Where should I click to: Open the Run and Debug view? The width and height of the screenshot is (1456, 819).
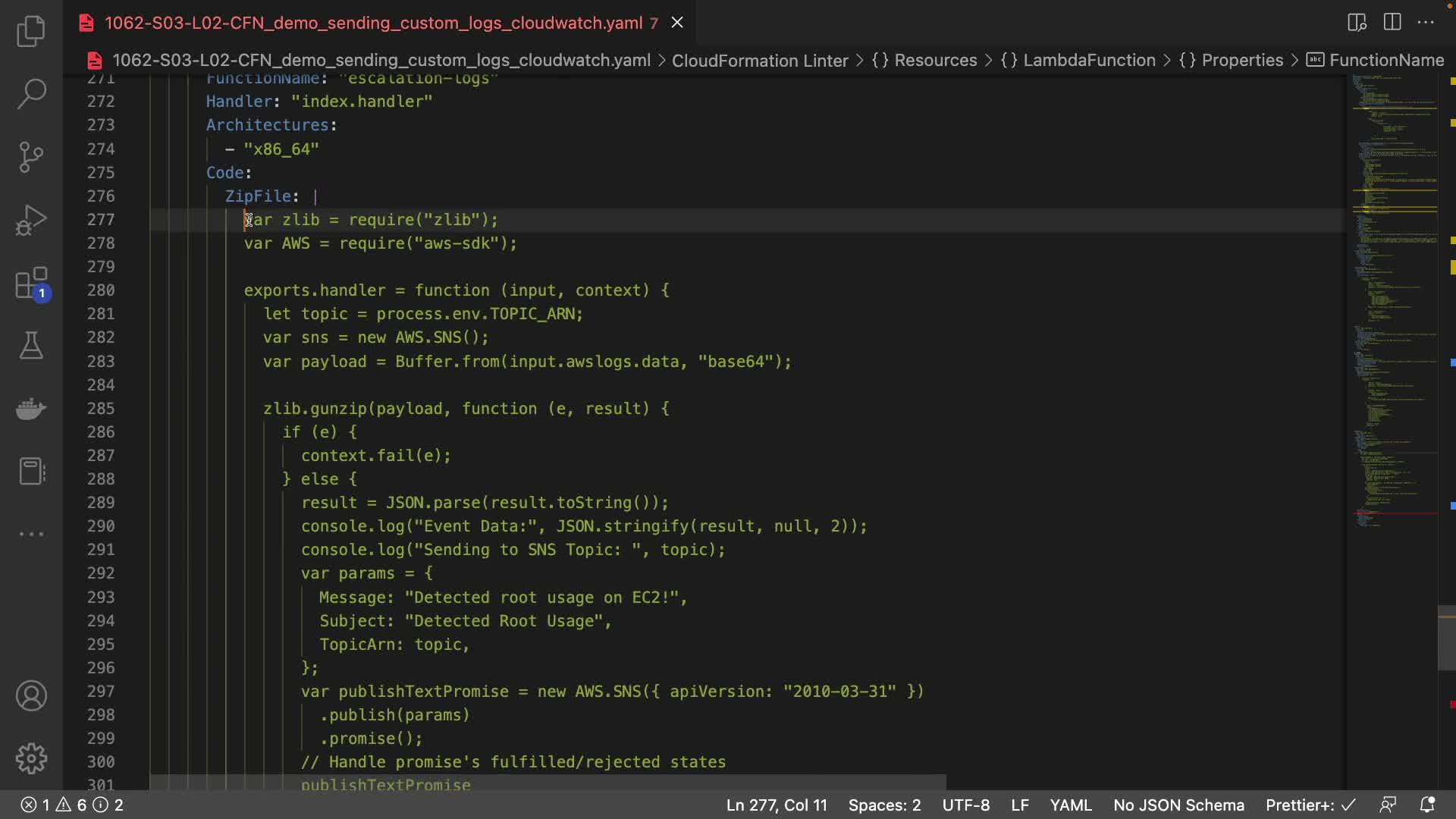(x=31, y=221)
